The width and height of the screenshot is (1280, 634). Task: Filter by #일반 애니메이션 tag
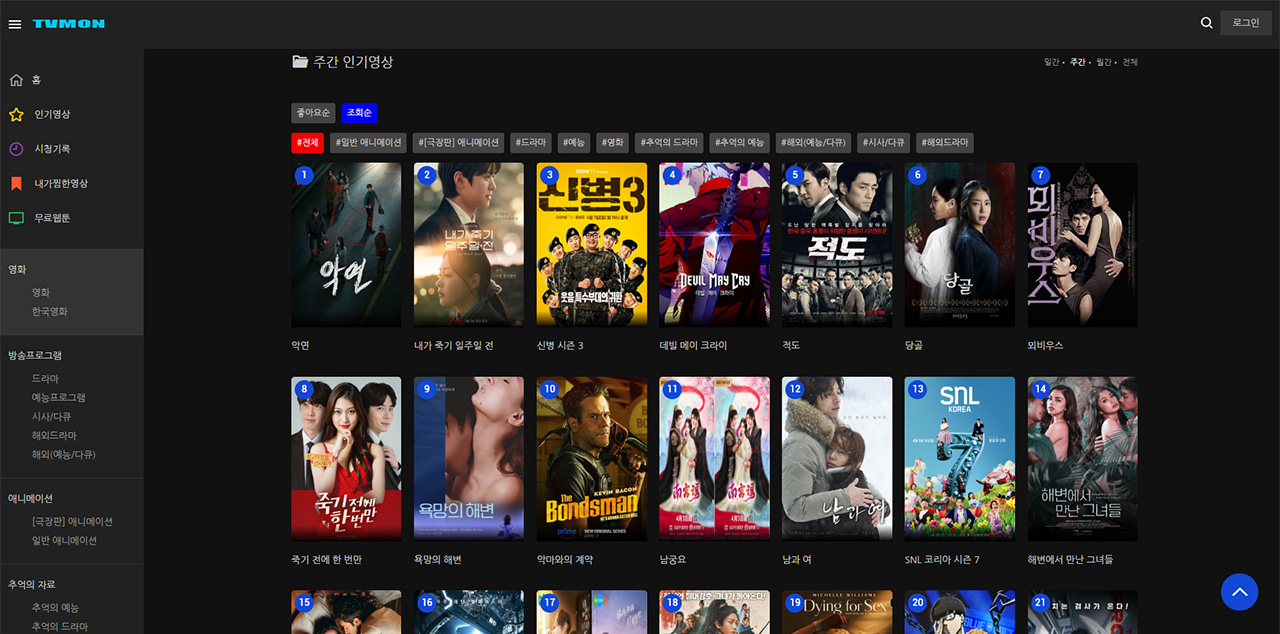pos(368,143)
